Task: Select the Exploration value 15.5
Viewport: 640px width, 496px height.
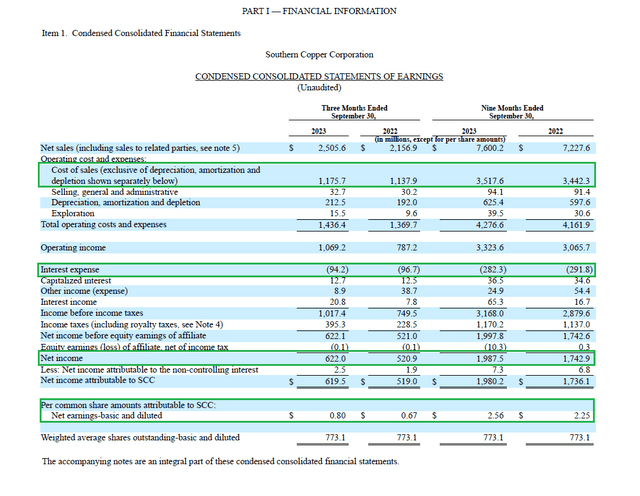Action: 338,214
